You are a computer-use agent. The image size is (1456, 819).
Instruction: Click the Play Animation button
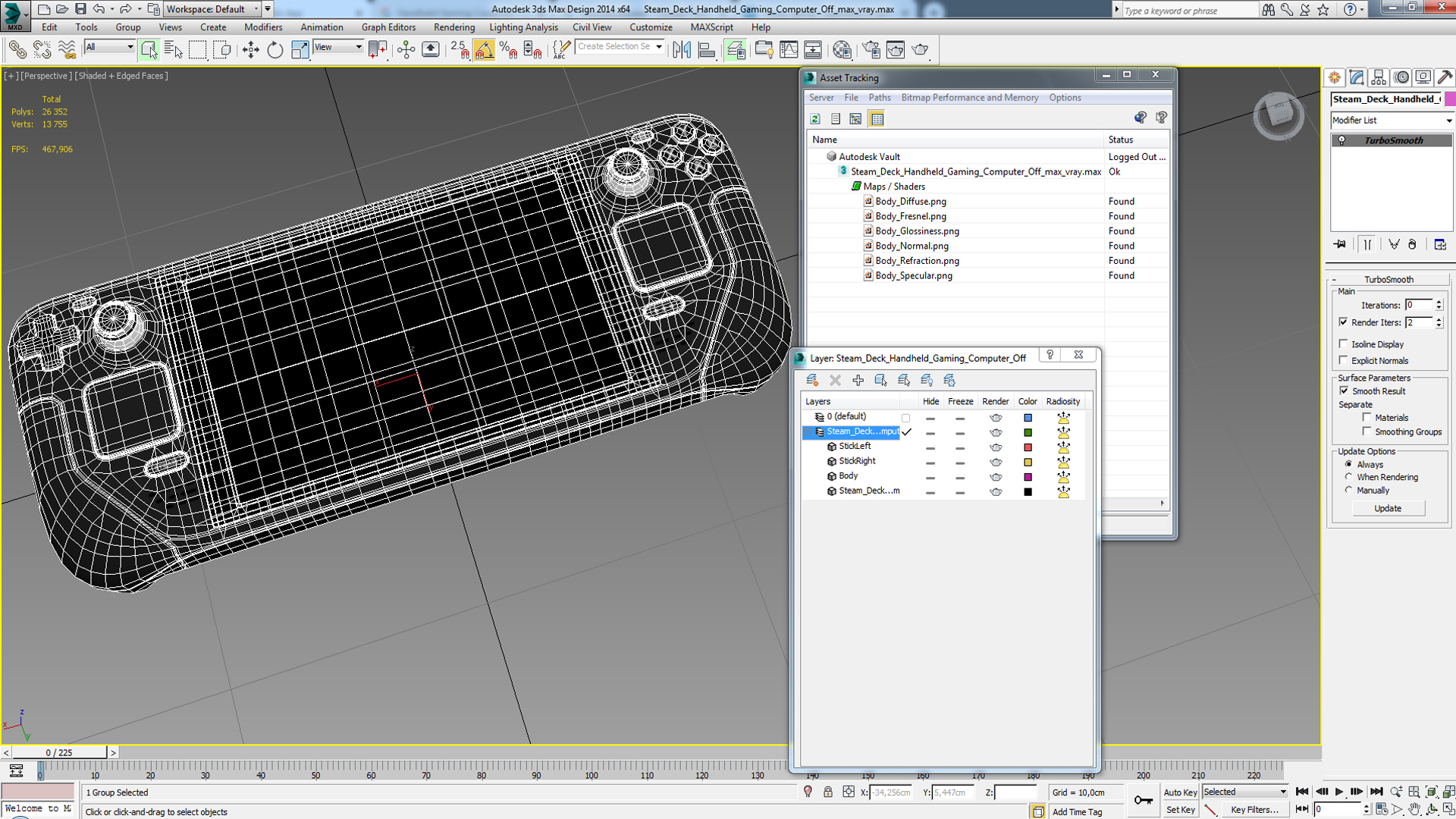[x=1339, y=792]
